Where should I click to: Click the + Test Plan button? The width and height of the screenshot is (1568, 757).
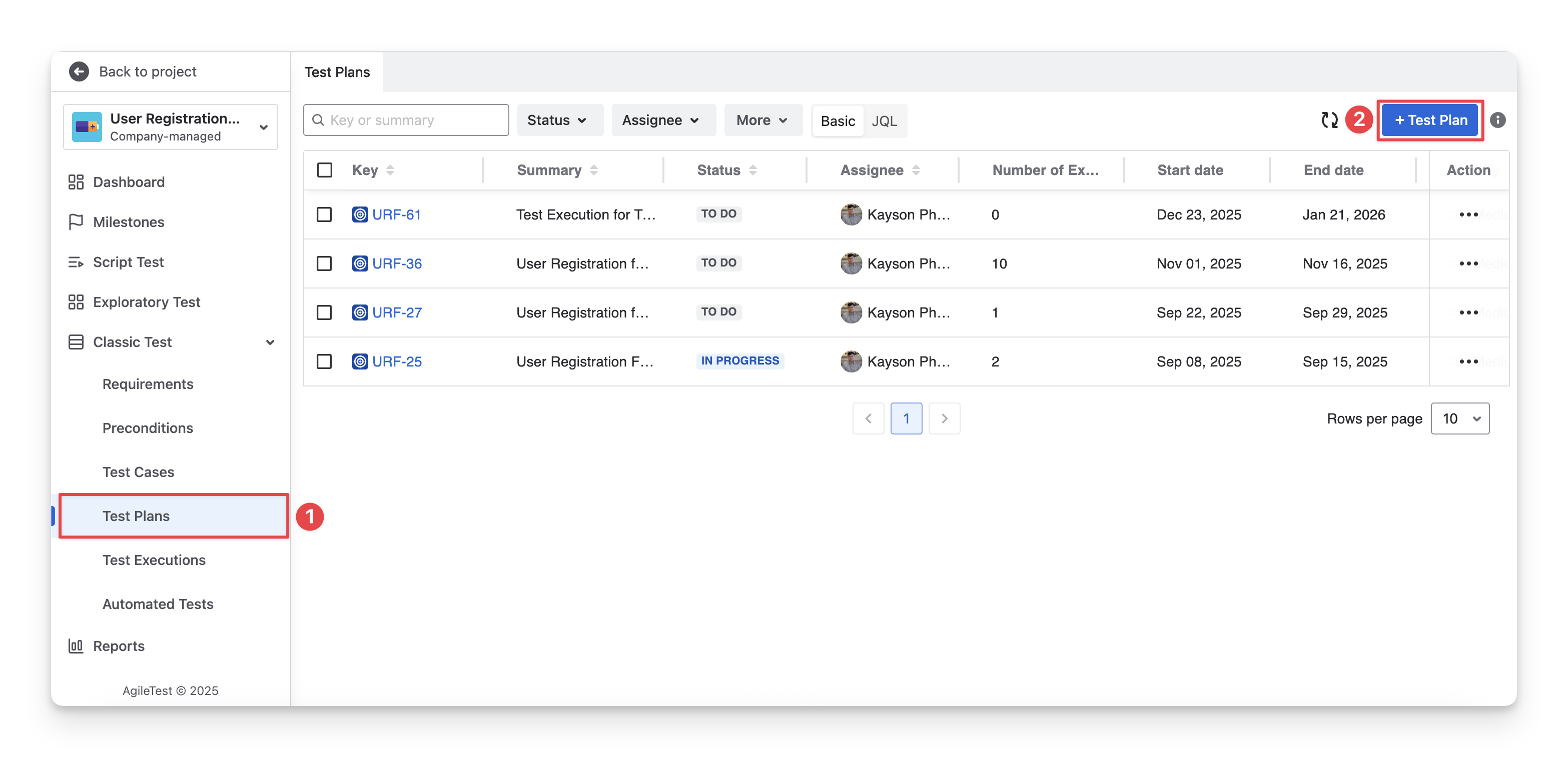[1430, 120]
